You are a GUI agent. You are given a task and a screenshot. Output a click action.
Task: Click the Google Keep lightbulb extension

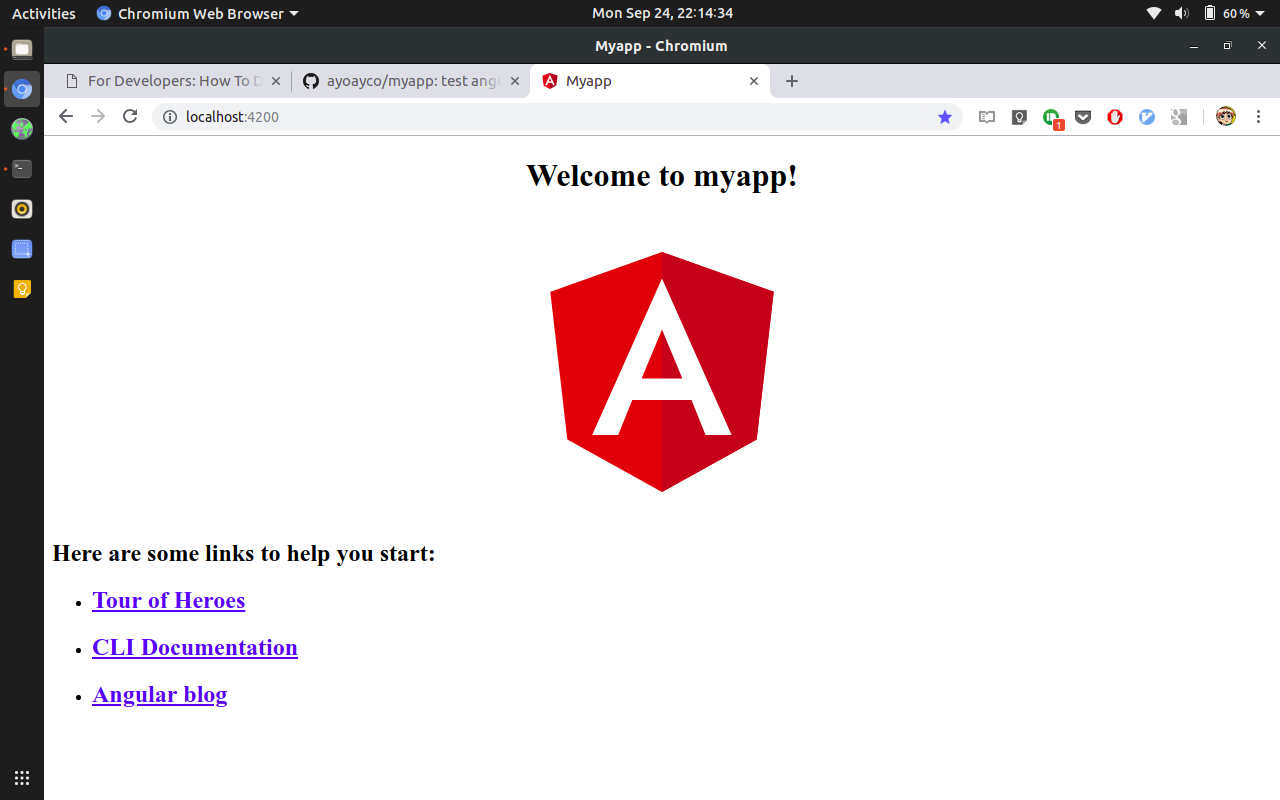pyautogui.click(x=1019, y=117)
